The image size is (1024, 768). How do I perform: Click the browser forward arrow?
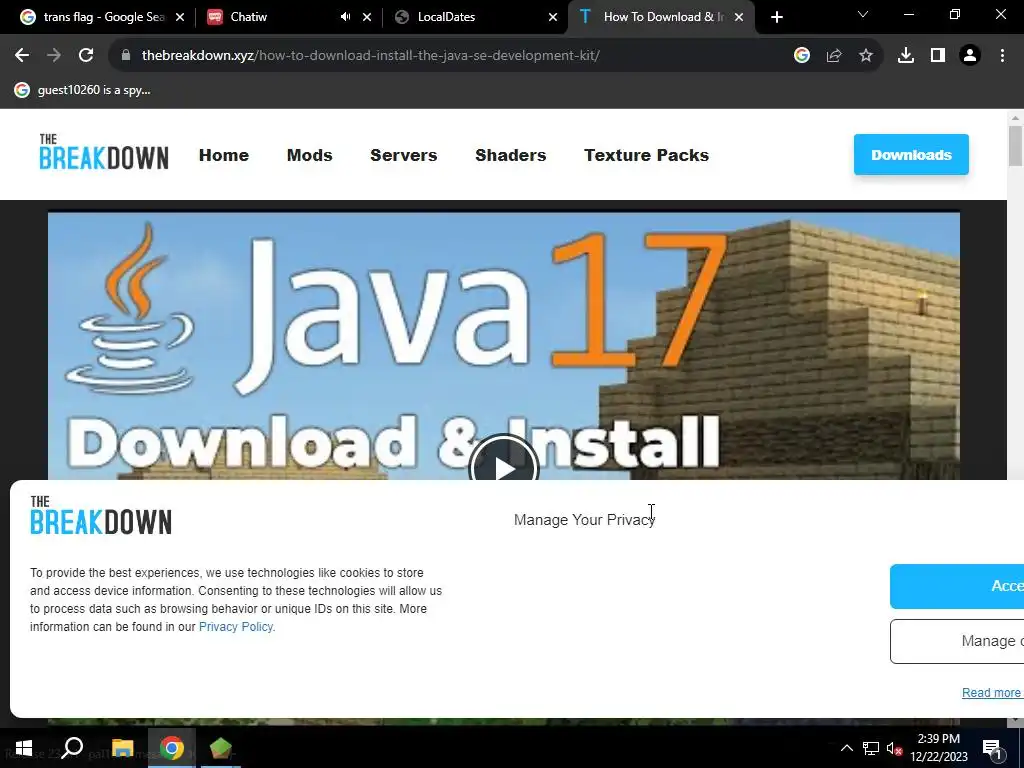coord(54,56)
